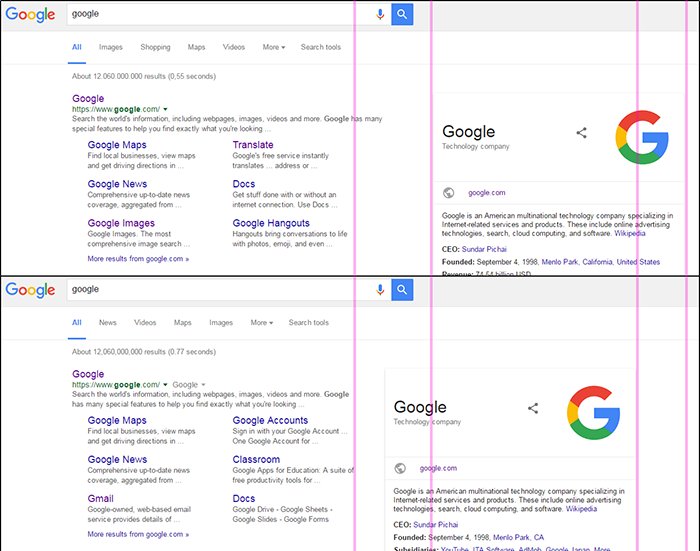Click the large G logo in the lower panel
The width and height of the screenshot is (700, 551).
pos(593,413)
